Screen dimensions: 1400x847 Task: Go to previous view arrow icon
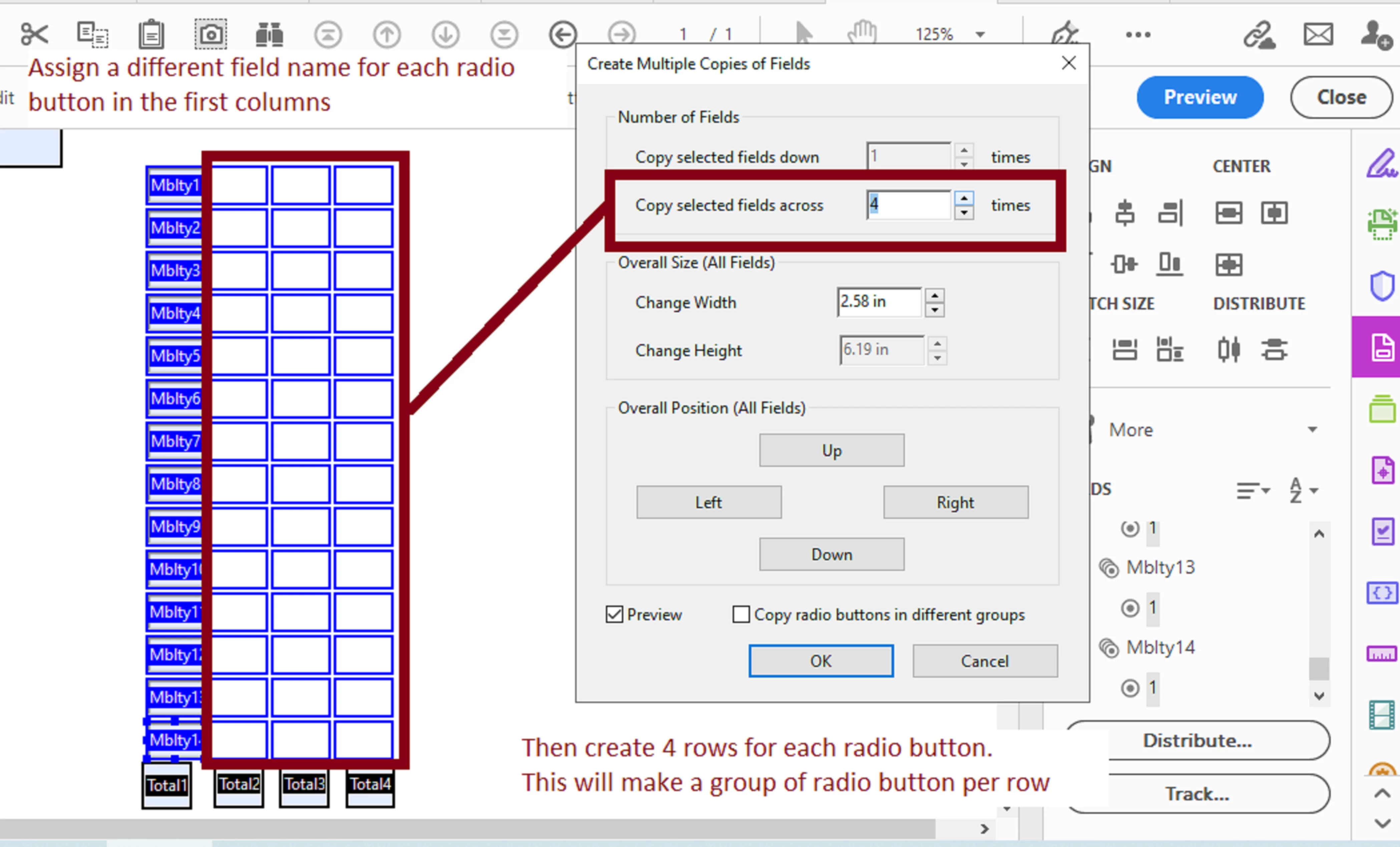[563, 34]
